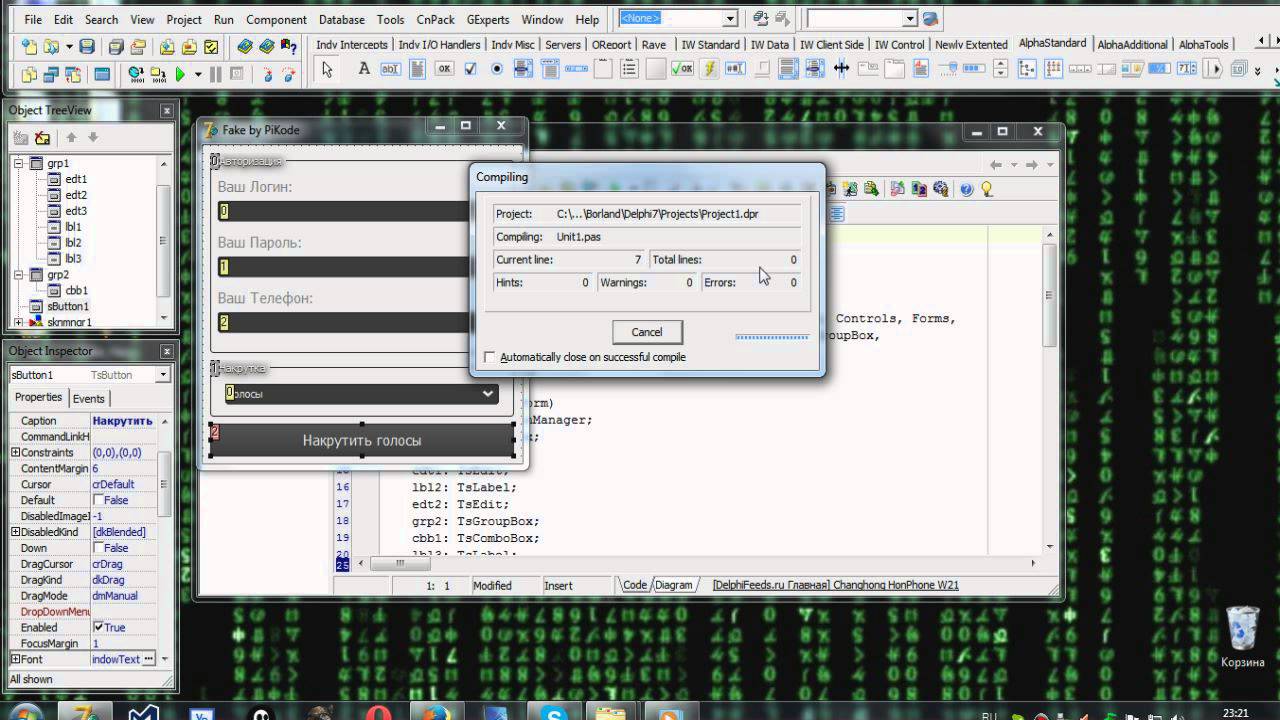Screen dimensions: 1280x720
Task: Expand the sknmngr1 node in Object TreeView
Action: point(19,322)
